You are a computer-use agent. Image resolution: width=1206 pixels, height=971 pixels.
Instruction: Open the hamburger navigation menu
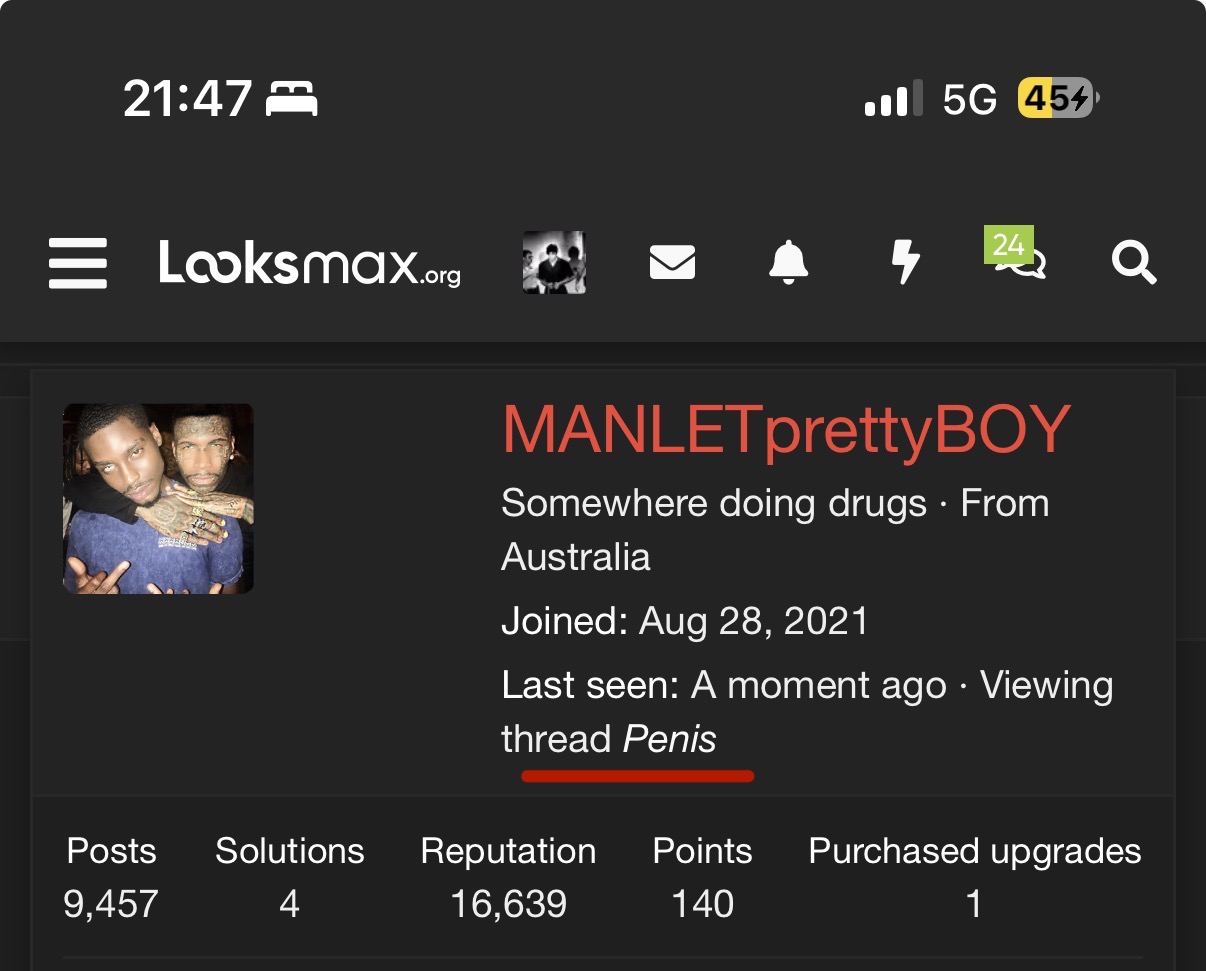78,263
